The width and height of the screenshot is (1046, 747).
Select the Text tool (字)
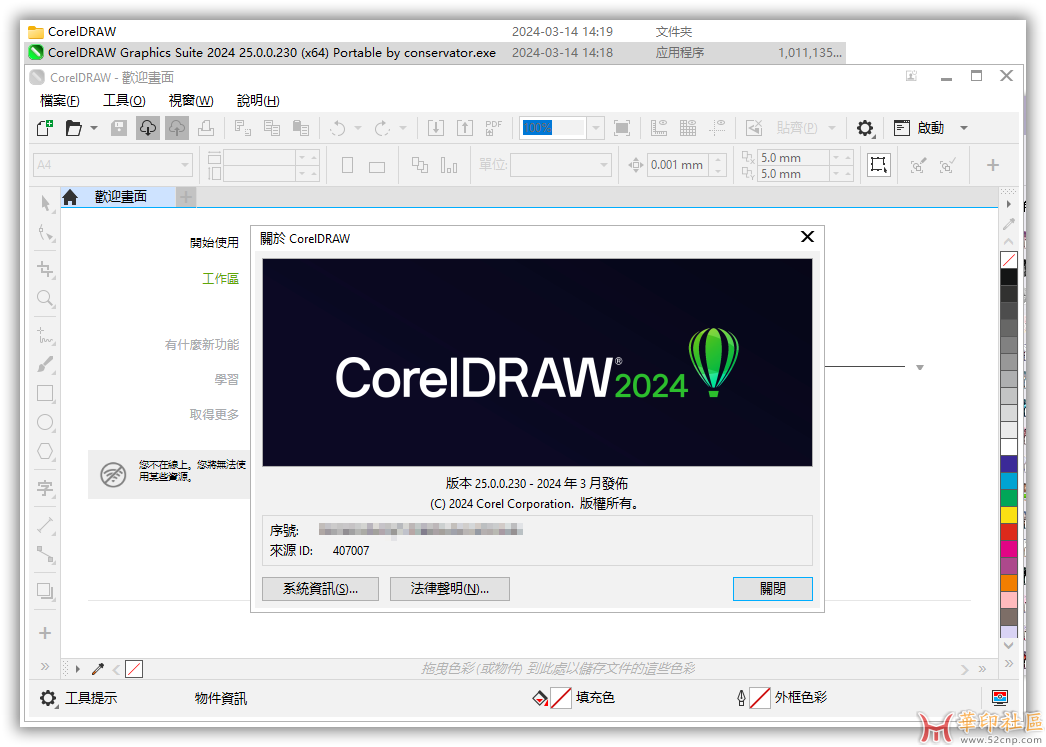tap(45, 489)
